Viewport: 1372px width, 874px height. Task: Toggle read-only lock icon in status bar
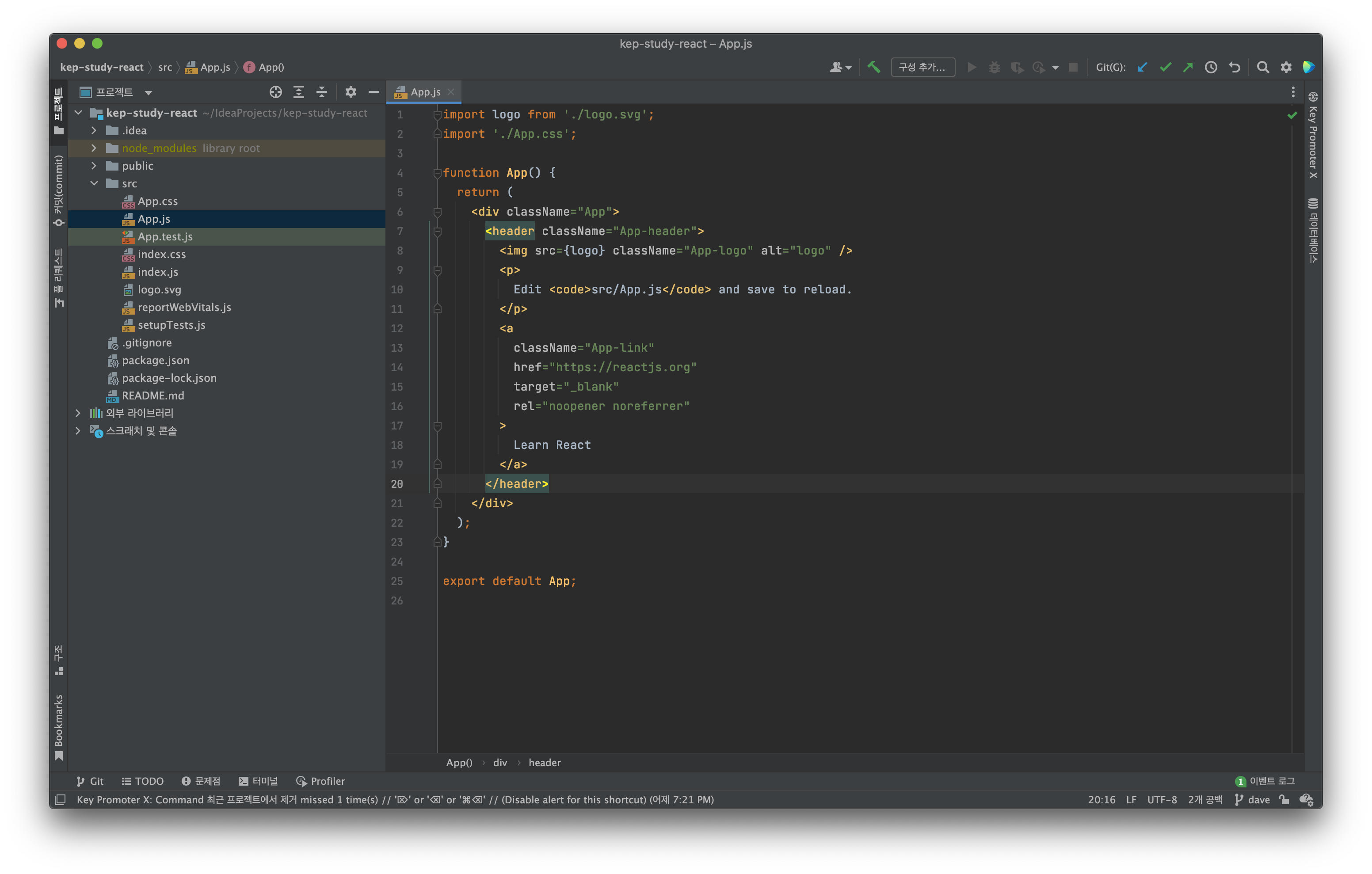[x=1284, y=799]
